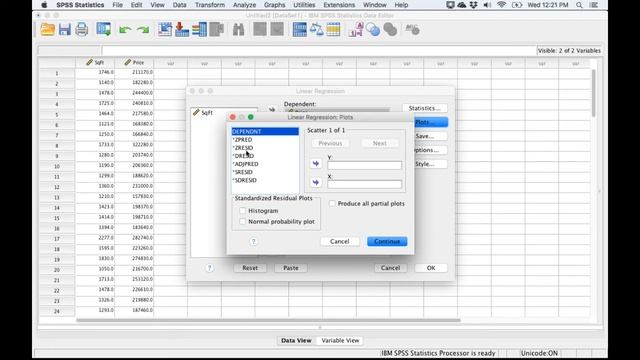
Task: Select DEPENDNT in the variable list
Action: (265, 131)
